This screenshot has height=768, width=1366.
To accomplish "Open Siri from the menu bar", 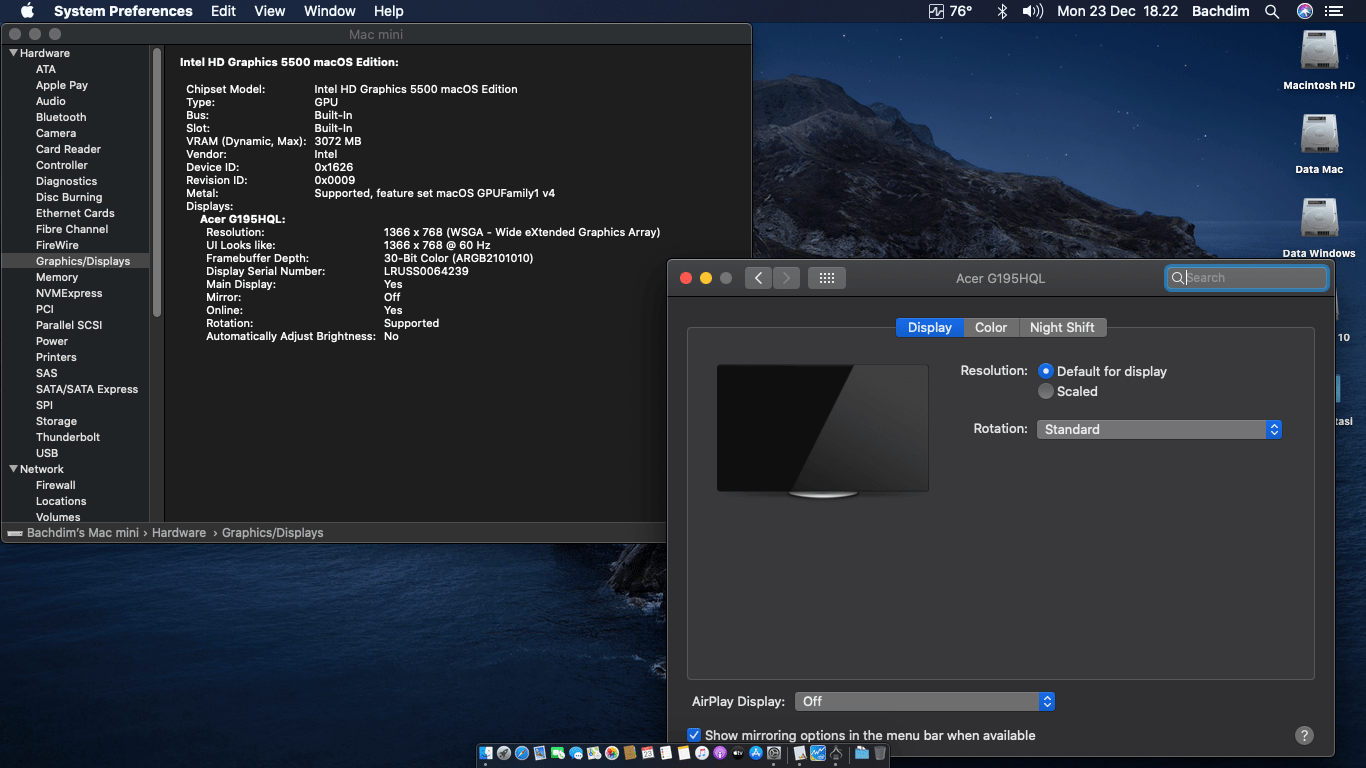I will [x=1304, y=11].
